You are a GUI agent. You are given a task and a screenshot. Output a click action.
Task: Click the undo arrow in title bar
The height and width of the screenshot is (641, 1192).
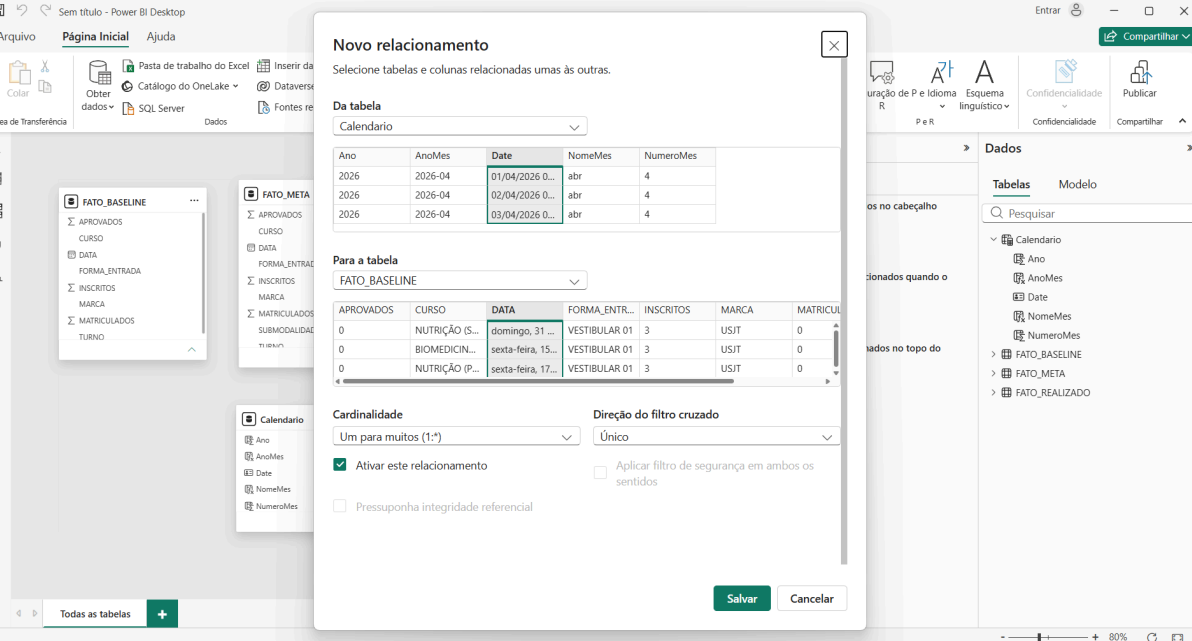(x=22, y=11)
